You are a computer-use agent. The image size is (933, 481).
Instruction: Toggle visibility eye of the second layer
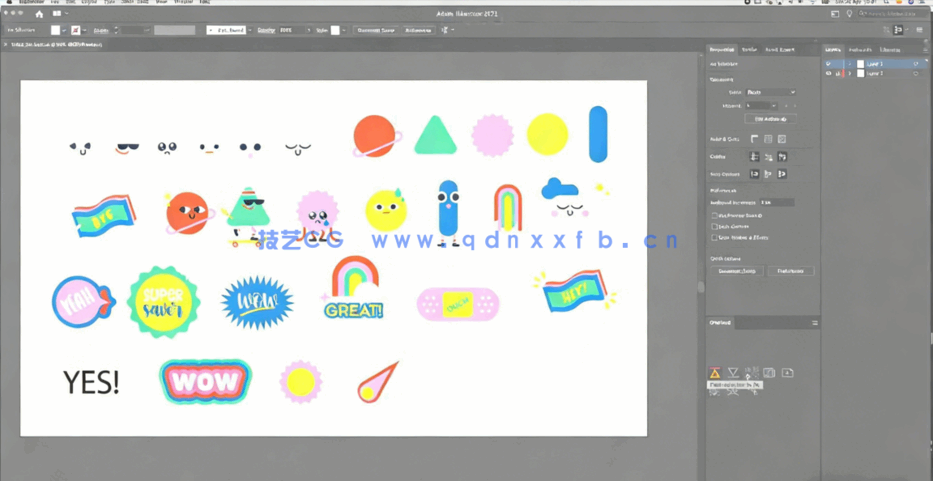[828, 74]
